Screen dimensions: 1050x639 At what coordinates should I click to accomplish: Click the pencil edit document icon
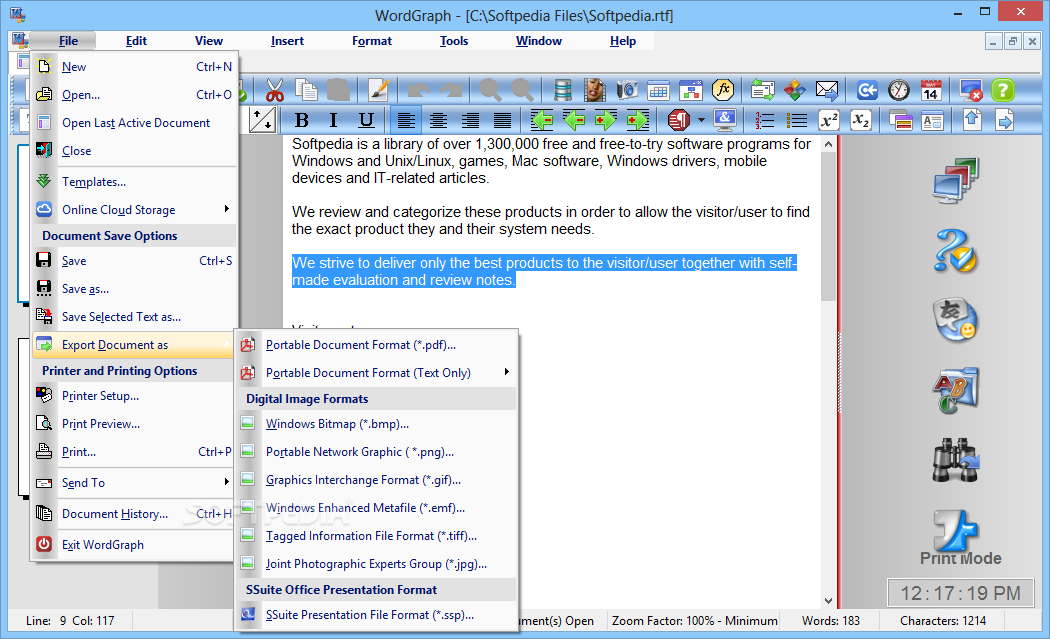[379, 90]
